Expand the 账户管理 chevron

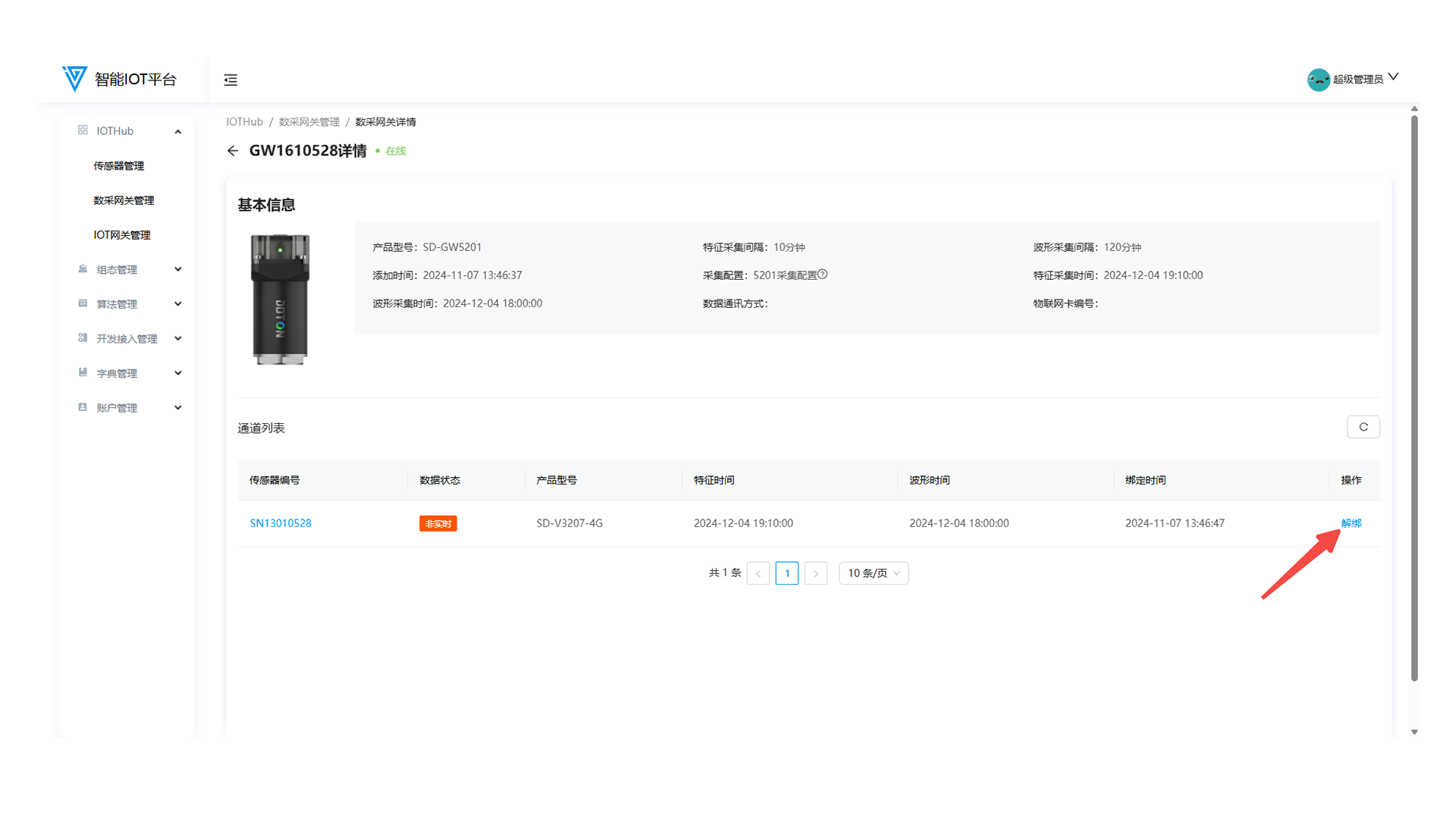click(178, 407)
